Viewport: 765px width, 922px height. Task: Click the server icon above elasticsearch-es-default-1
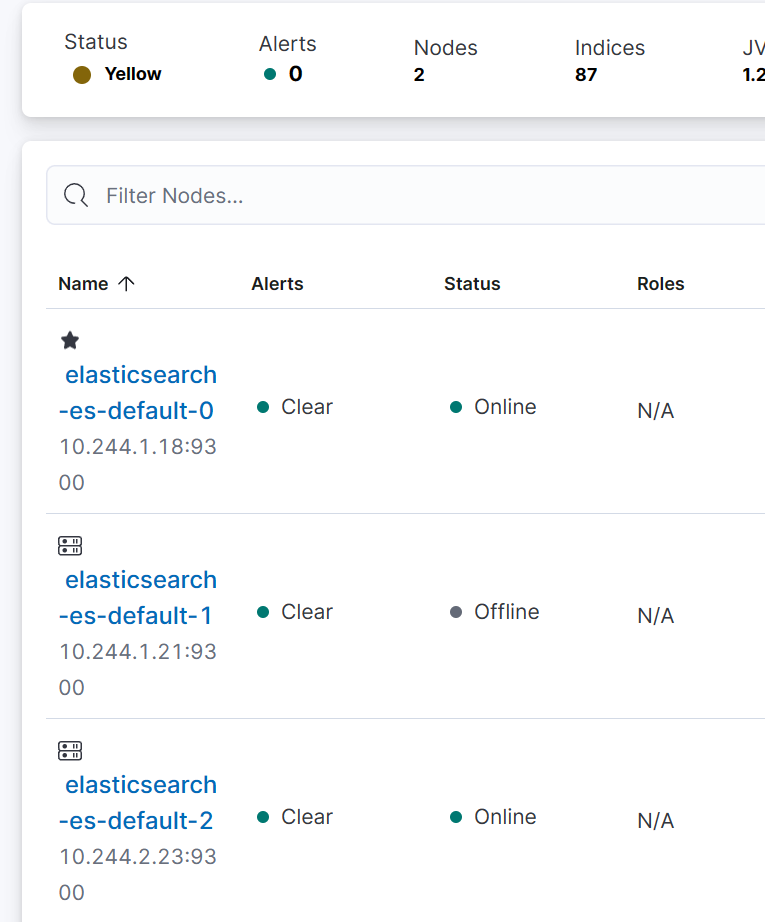coord(70,546)
